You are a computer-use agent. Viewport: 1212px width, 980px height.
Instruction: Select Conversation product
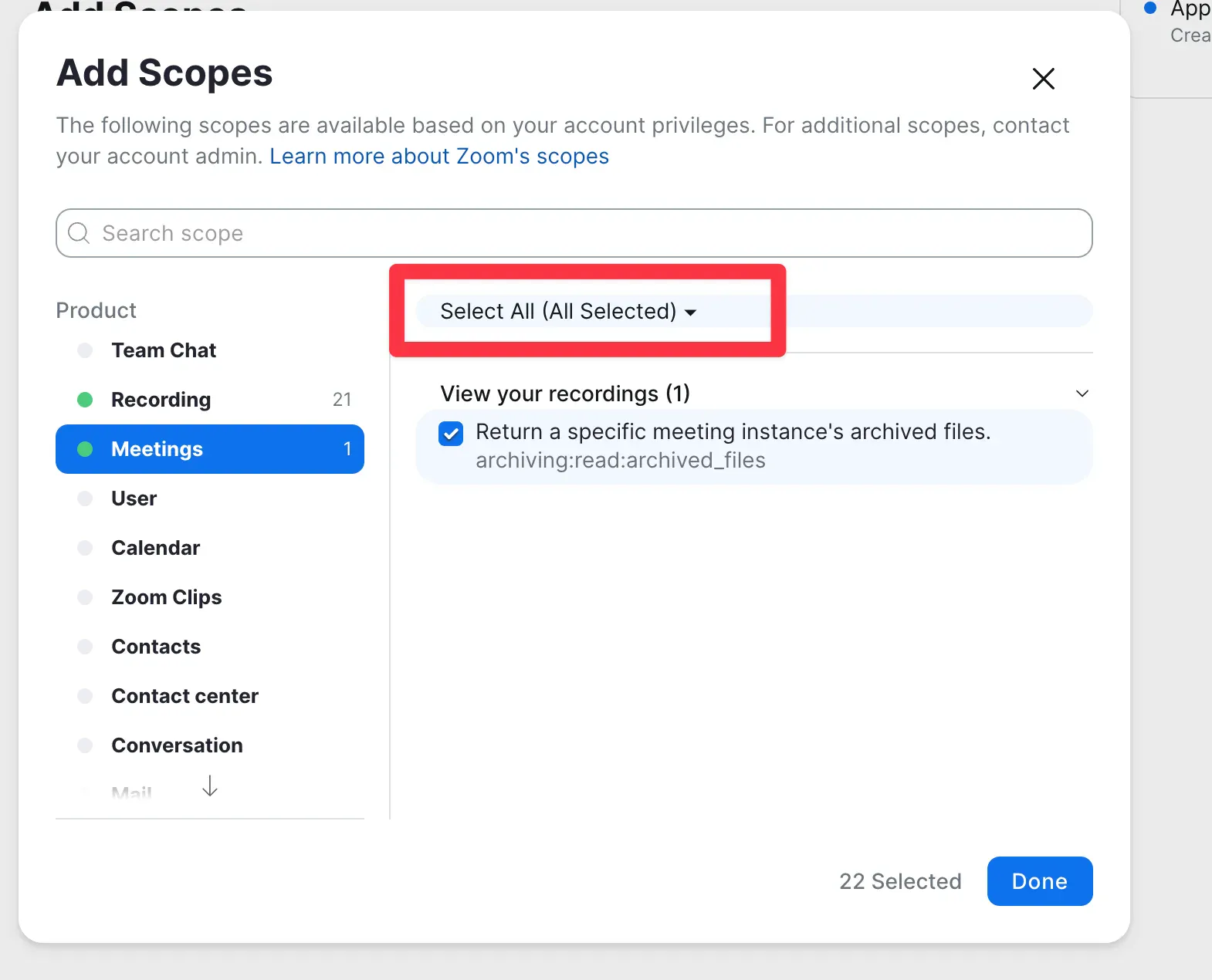[x=210, y=745]
